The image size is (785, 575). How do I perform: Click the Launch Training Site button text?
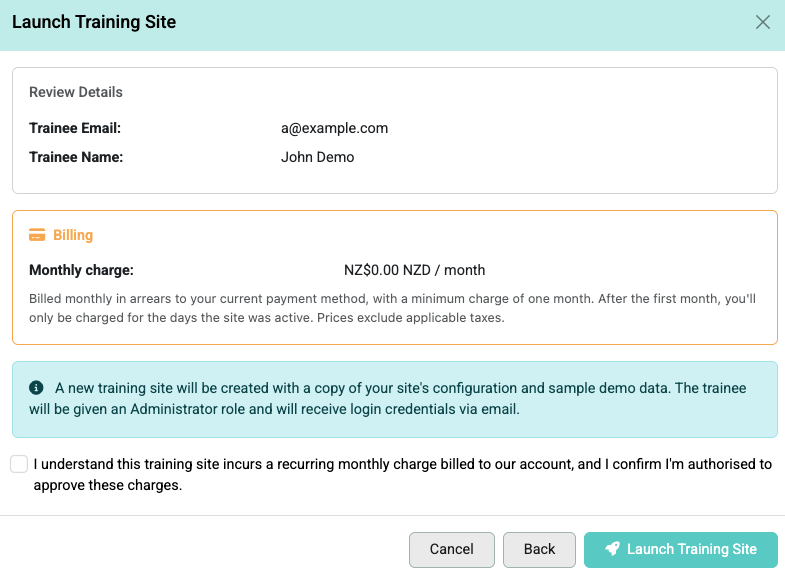[x=691, y=549]
